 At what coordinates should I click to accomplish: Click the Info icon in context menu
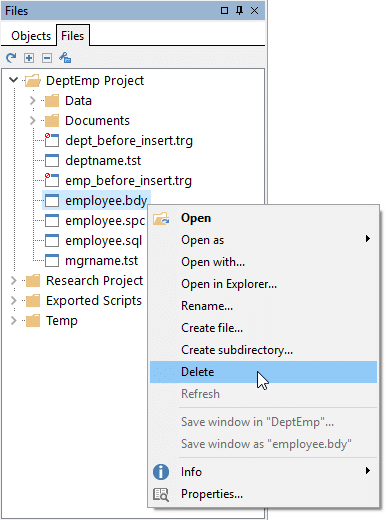tap(161, 472)
